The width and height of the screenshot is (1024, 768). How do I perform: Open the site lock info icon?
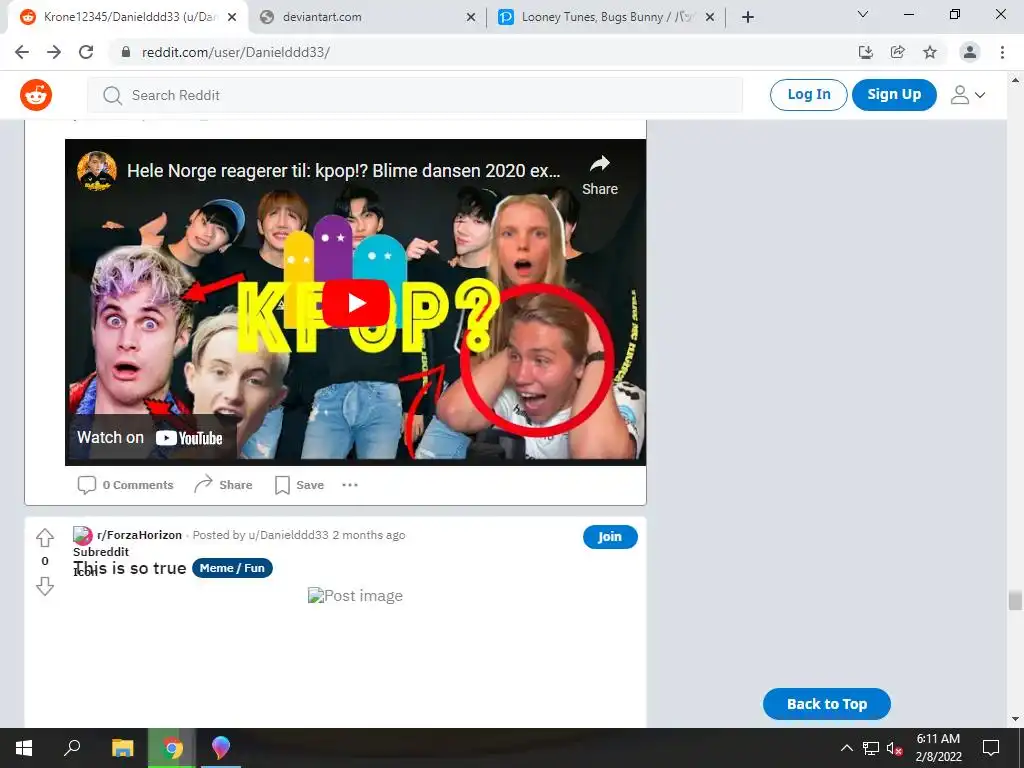127,52
